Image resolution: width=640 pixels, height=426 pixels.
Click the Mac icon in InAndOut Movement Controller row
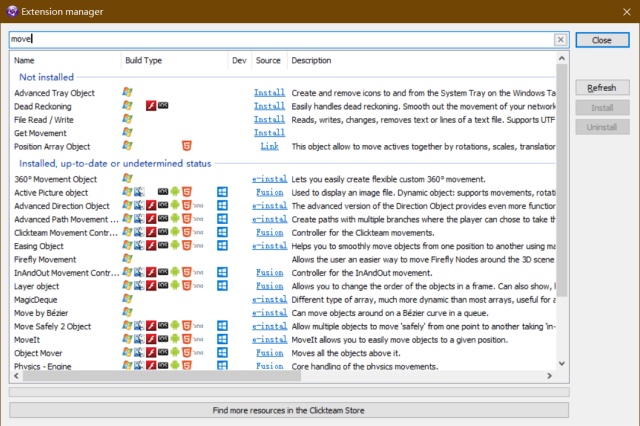click(x=139, y=272)
